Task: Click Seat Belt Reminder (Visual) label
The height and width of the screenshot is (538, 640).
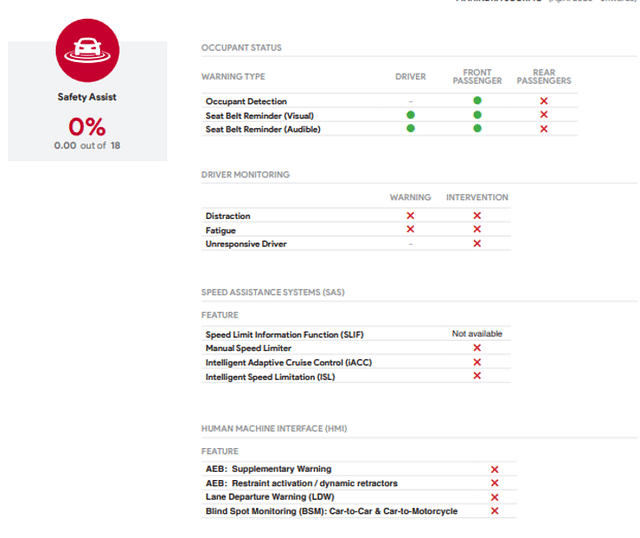Action: pos(260,116)
